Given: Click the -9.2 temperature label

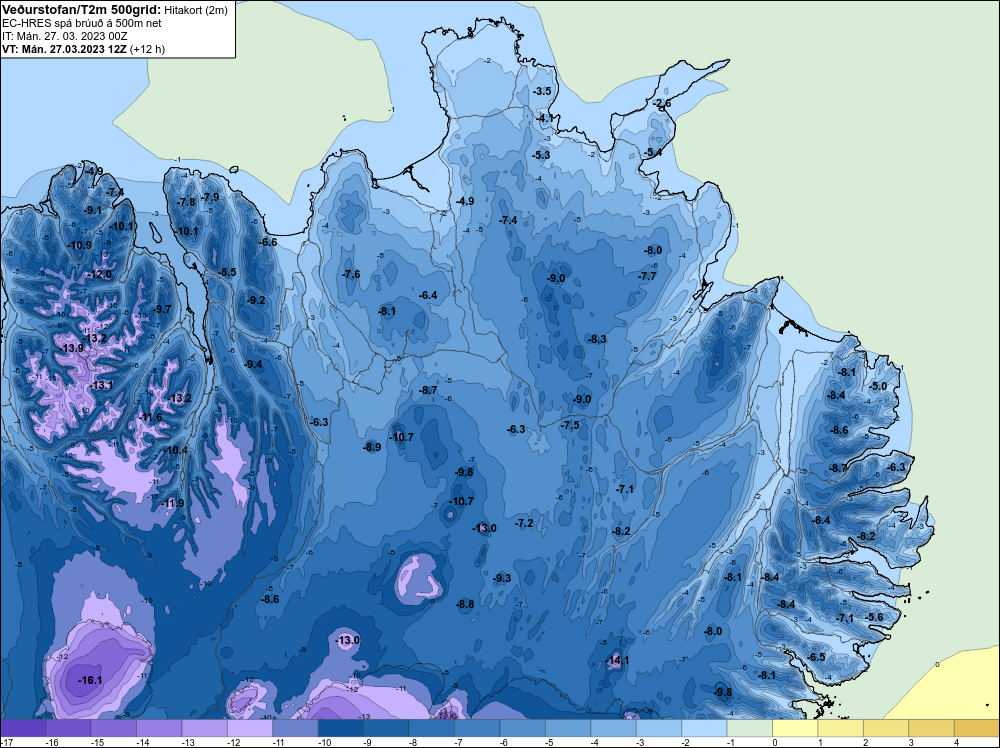Looking at the screenshot, I should 256,300.
